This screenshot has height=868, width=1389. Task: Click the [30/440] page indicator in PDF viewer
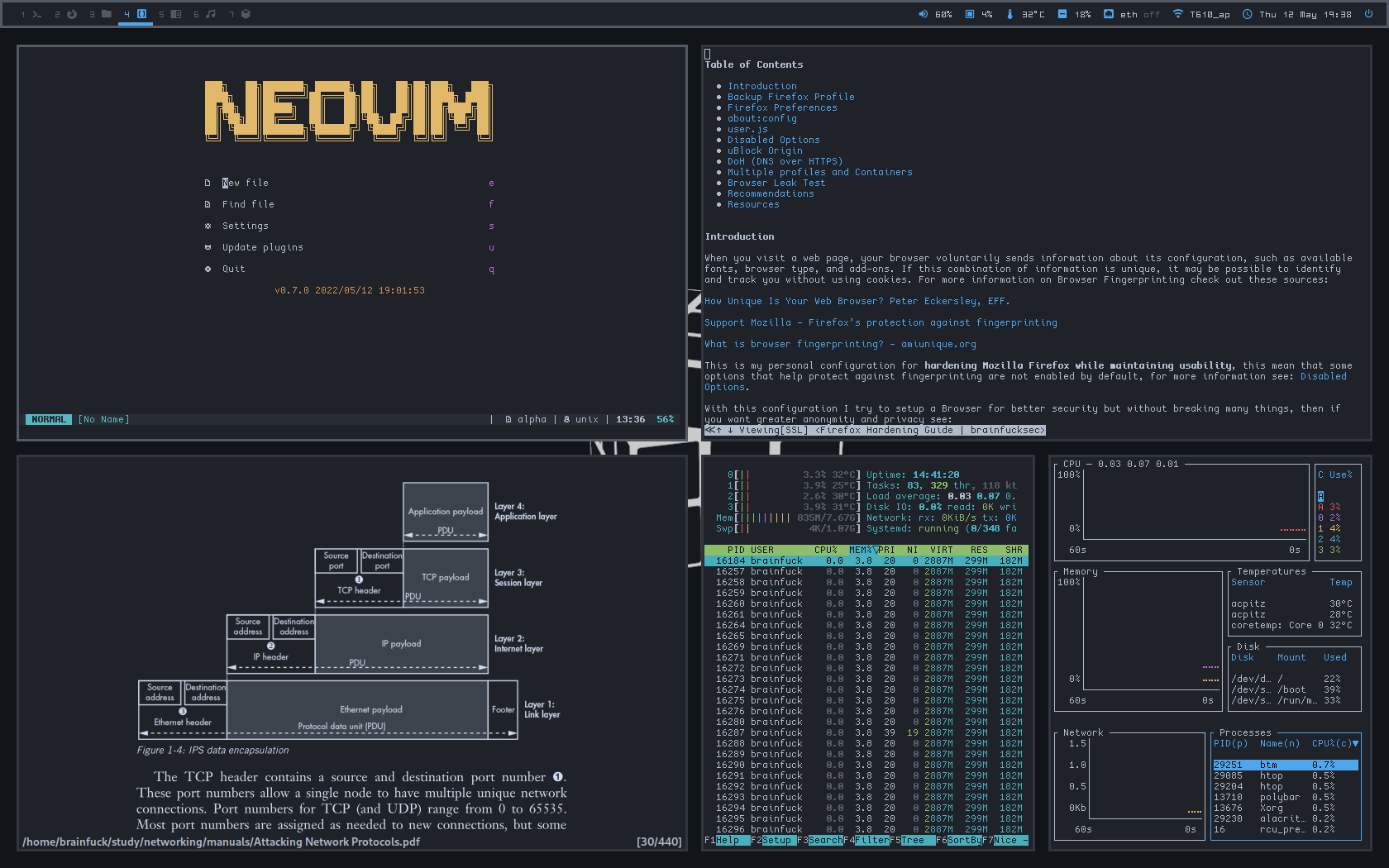click(x=659, y=842)
